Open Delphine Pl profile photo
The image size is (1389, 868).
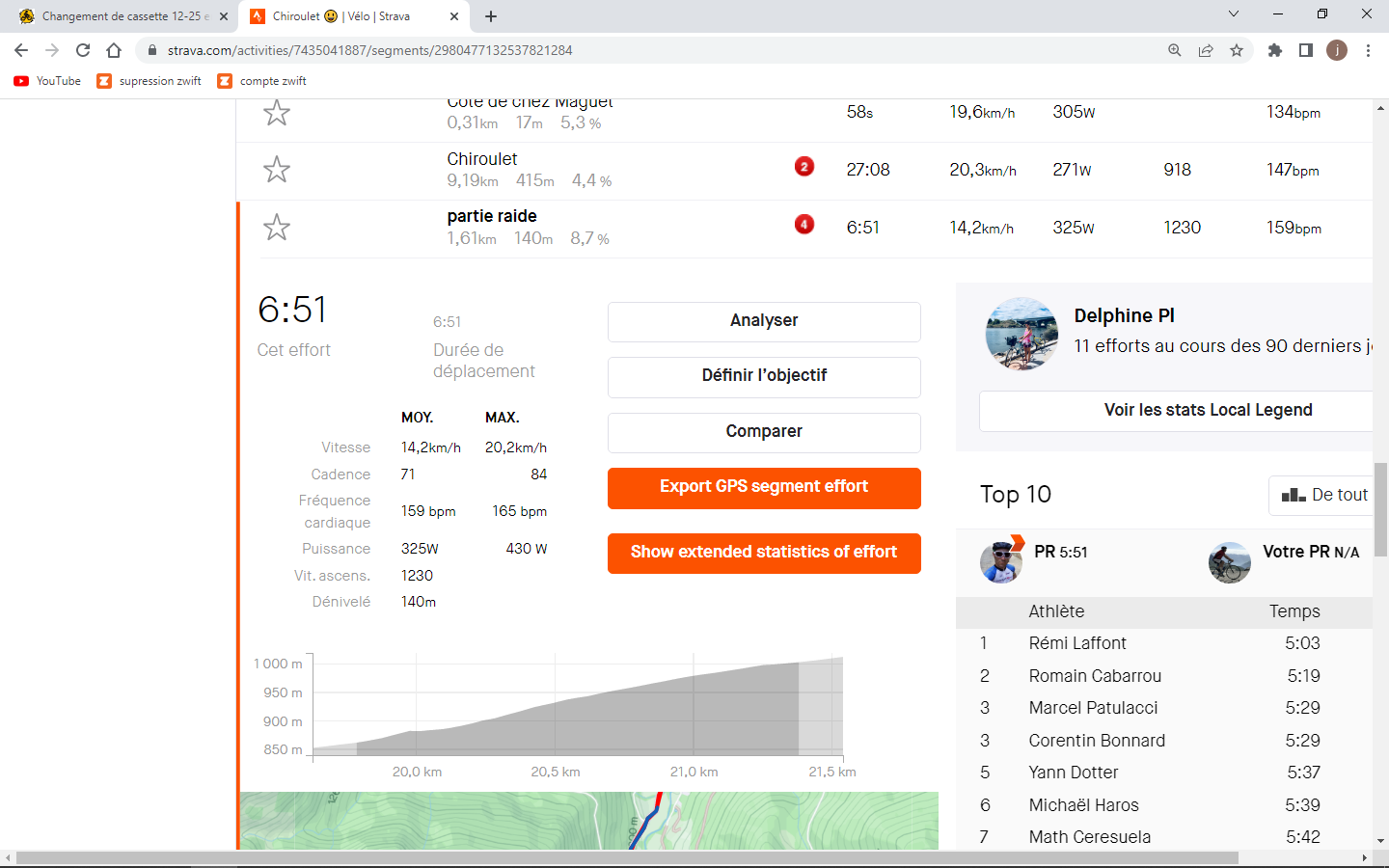click(1021, 334)
